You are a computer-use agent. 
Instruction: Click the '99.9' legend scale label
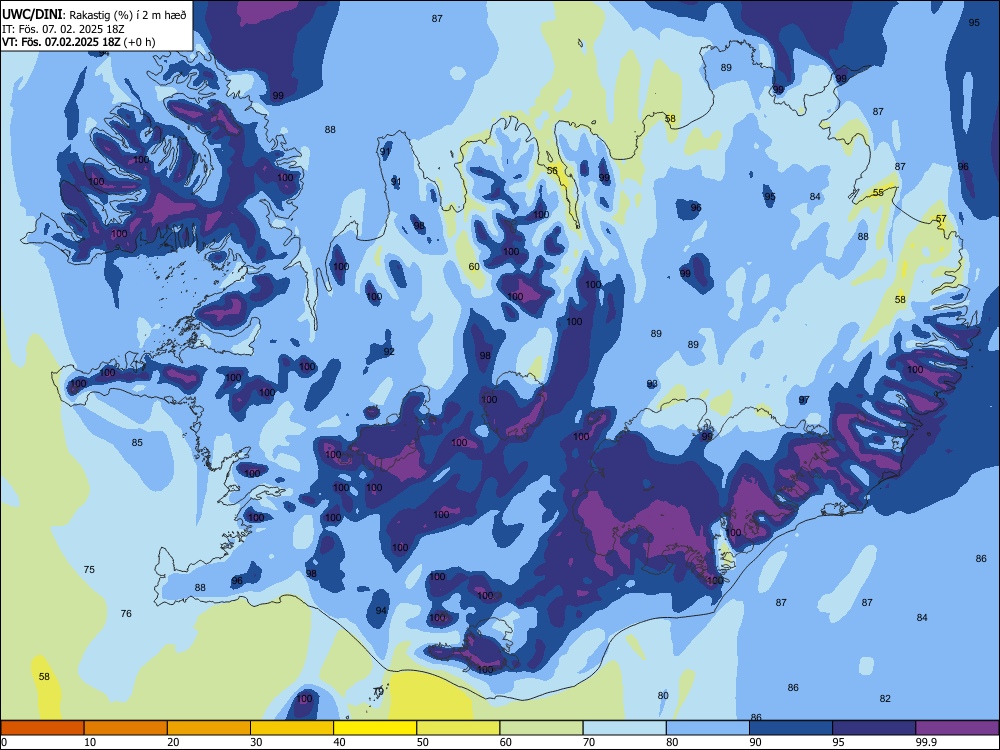[x=926, y=742]
